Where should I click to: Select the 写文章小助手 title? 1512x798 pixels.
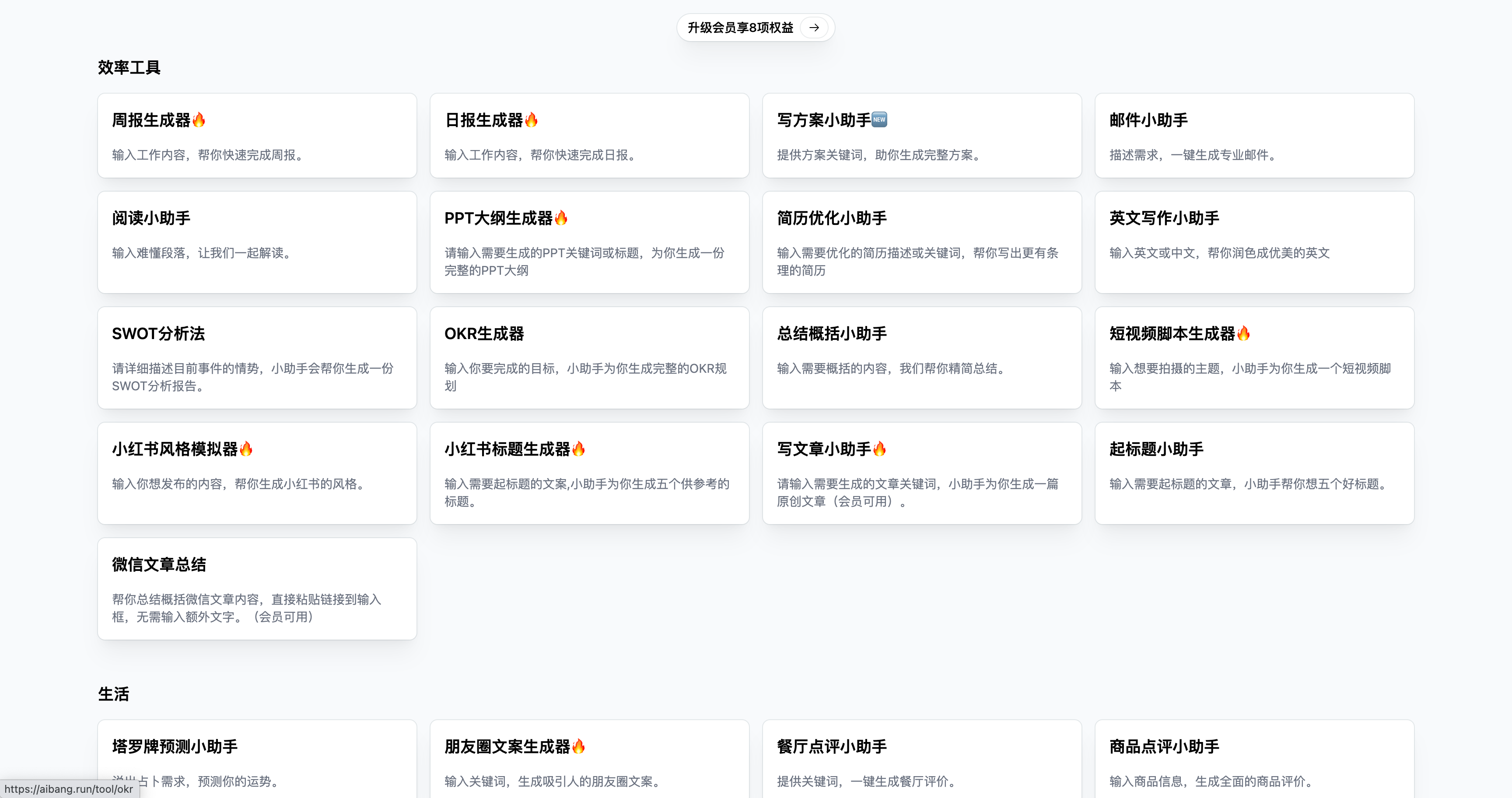pos(824,449)
